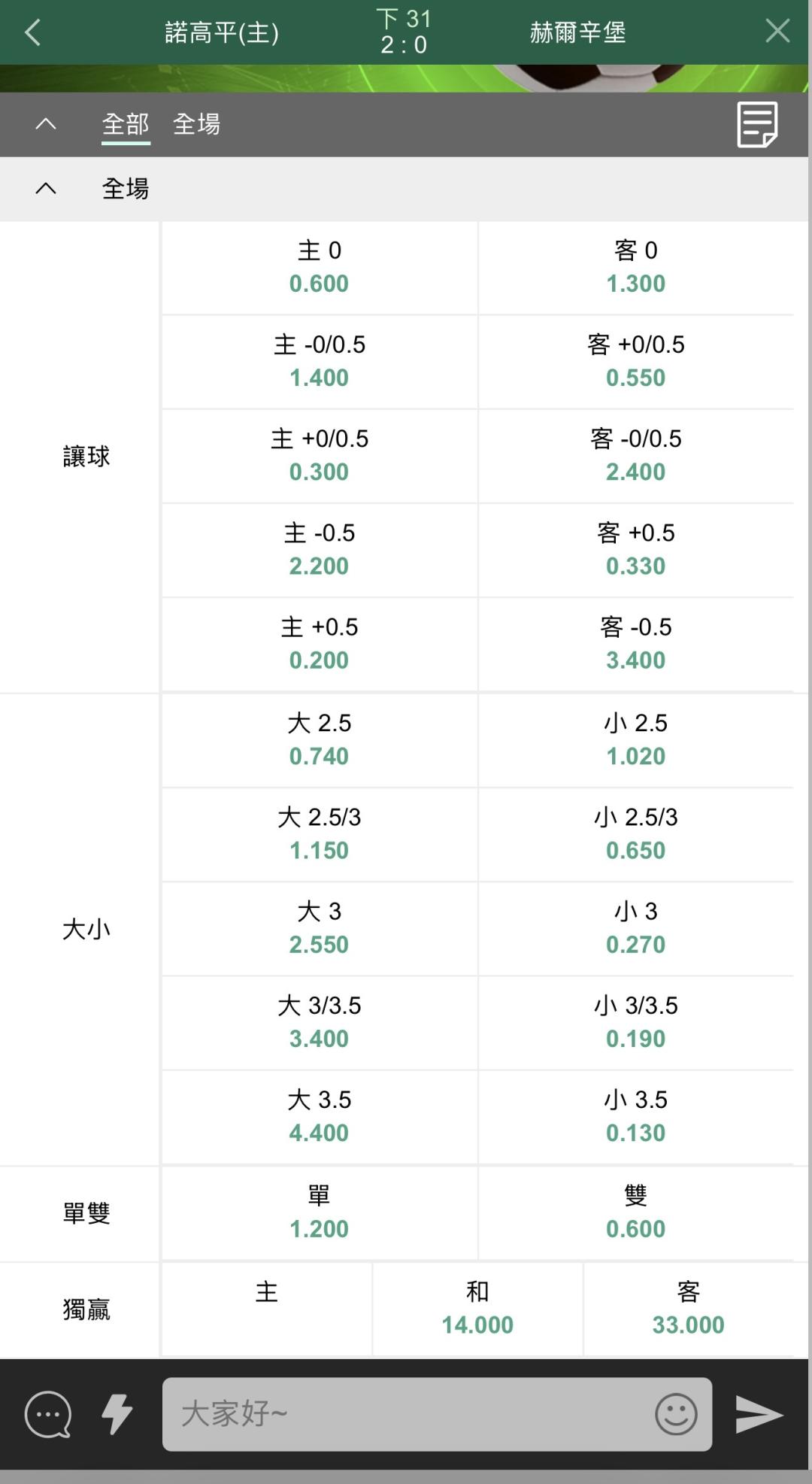Send message with the arrow icon
Image resolution: width=812 pixels, height=1484 pixels.
pyautogui.click(x=759, y=1414)
